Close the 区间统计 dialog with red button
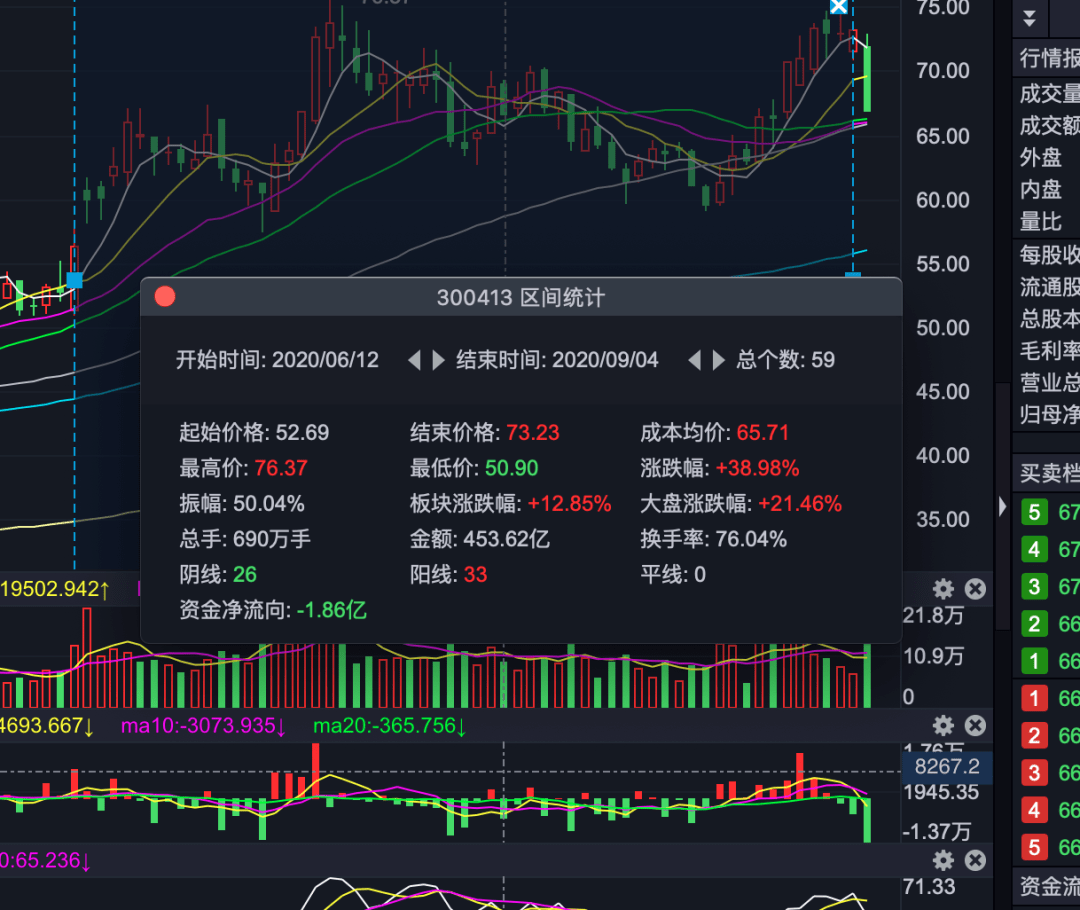 tap(165, 297)
